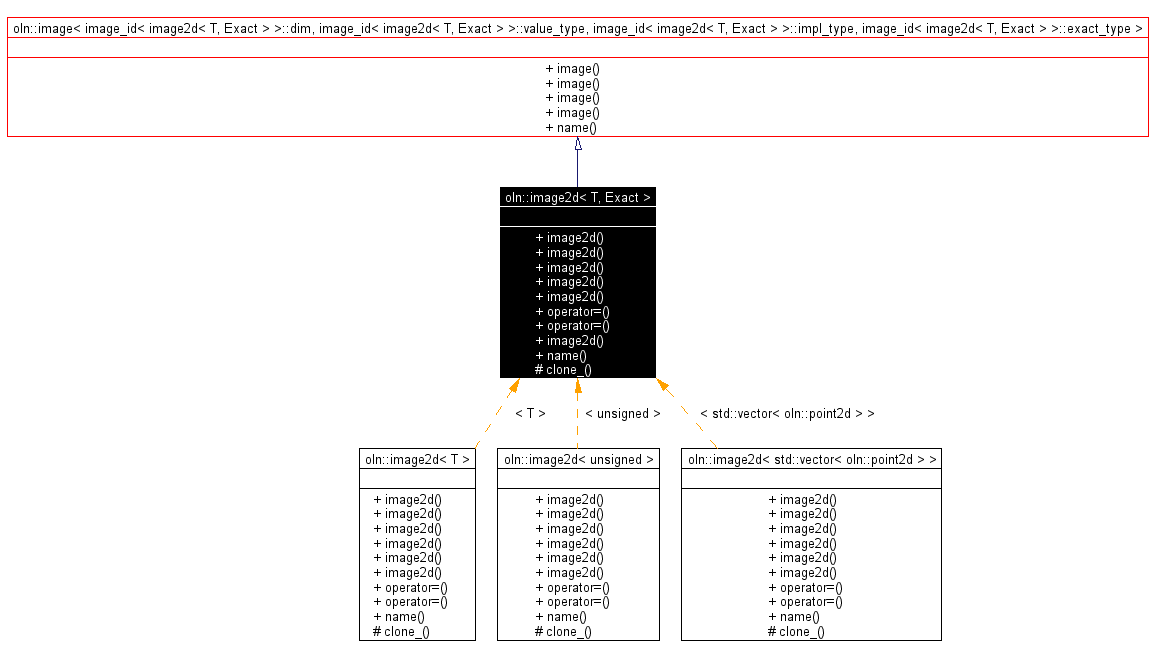This screenshot has width=1153, height=657.
Task: Click '+ name()' in the black image2d node
Action: point(561,355)
